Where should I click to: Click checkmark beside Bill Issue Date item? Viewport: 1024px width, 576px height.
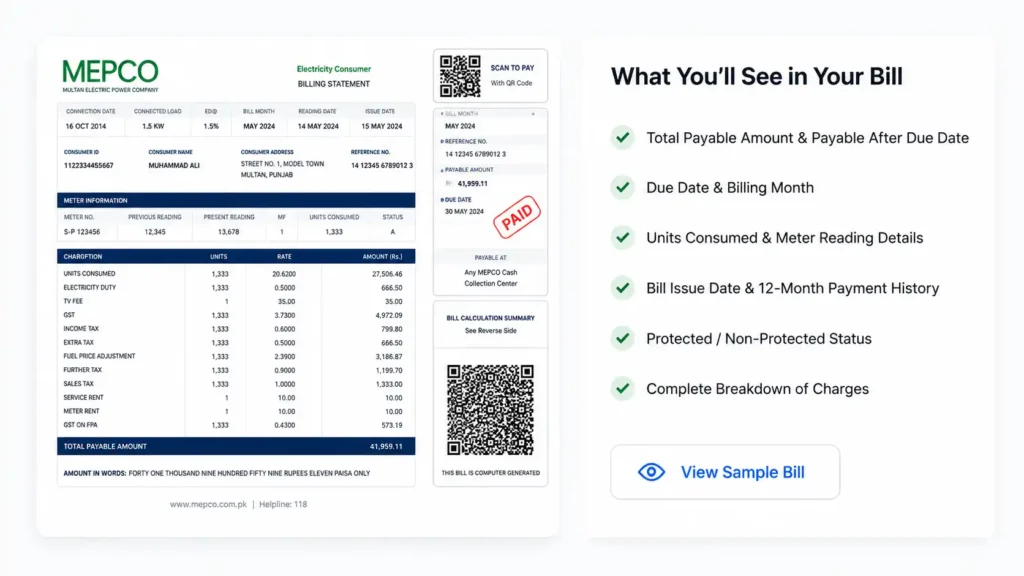tap(623, 288)
